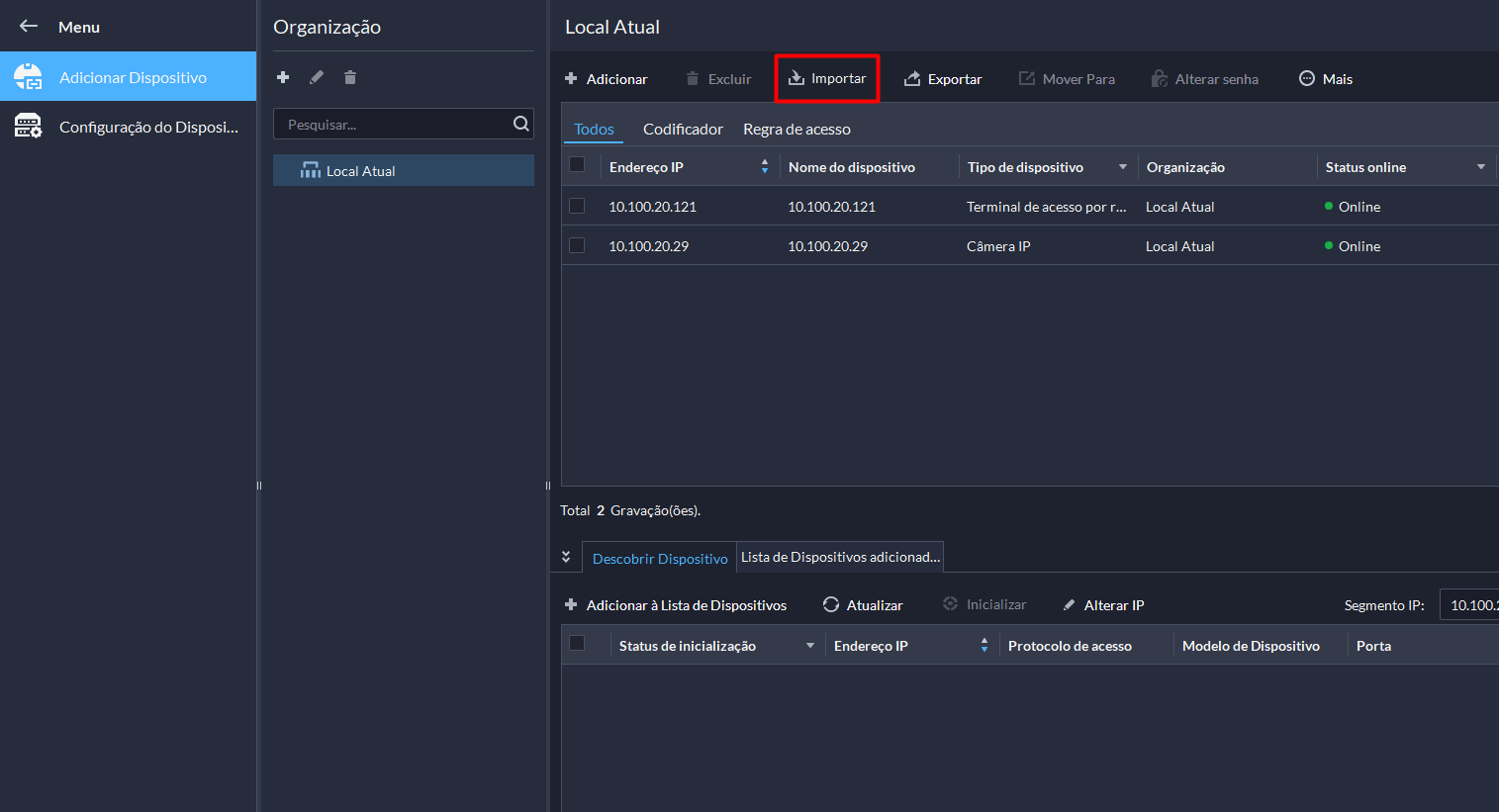
Task: Click the Adicionar button in top toolbar
Action: tap(607, 79)
